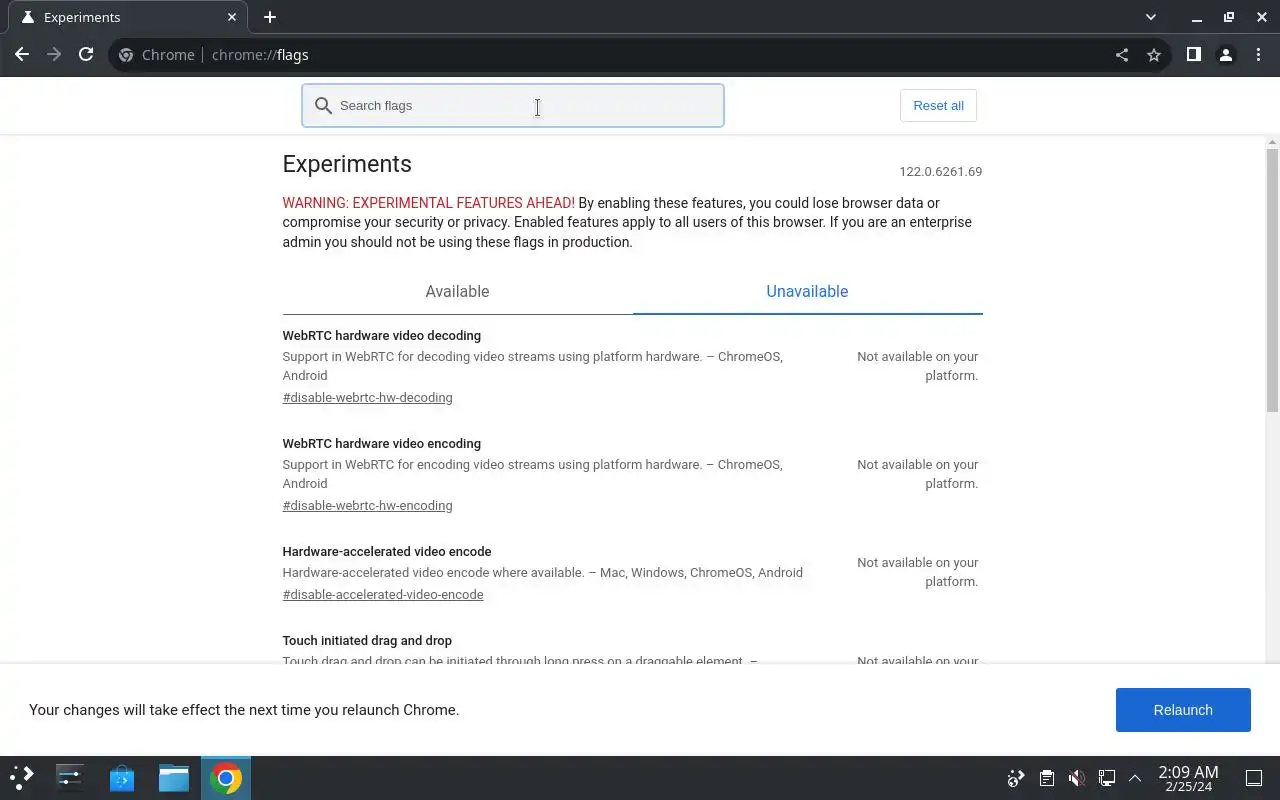Click the Hardware-accelerated video encode title
Image resolution: width=1280 pixels, height=800 pixels.
(387, 552)
